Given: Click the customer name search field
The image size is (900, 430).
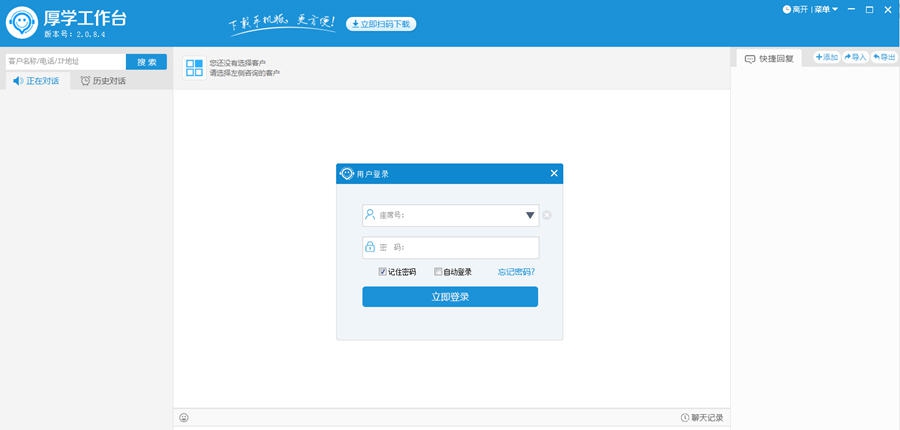Looking at the screenshot, I should 65,61.
